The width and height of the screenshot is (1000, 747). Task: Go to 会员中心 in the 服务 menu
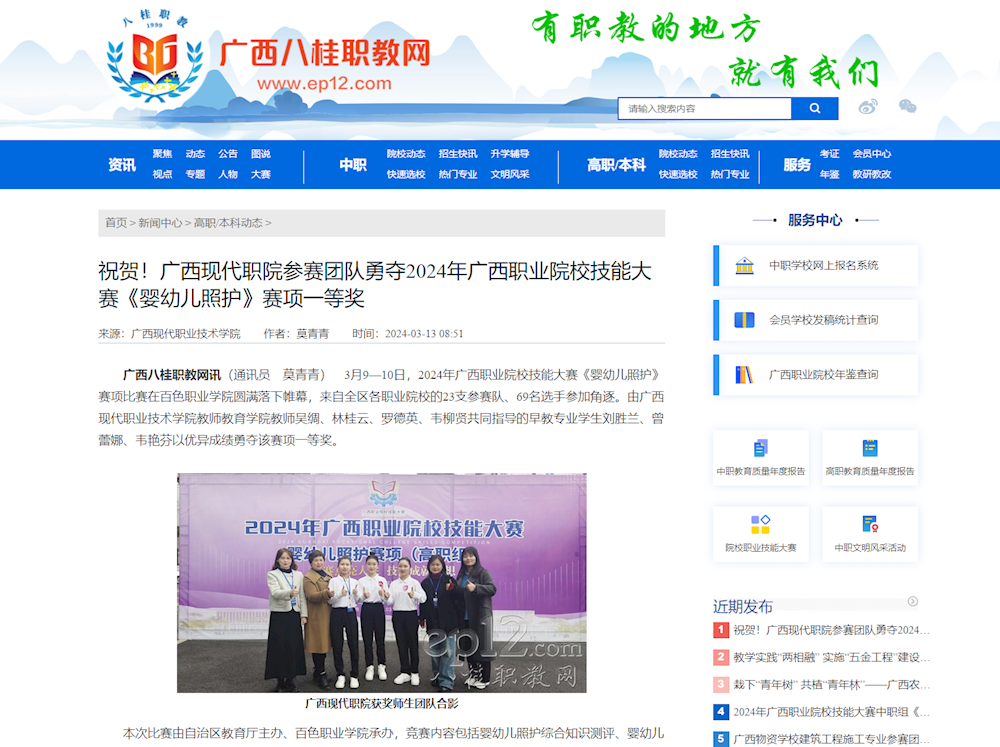pos(871,154)
